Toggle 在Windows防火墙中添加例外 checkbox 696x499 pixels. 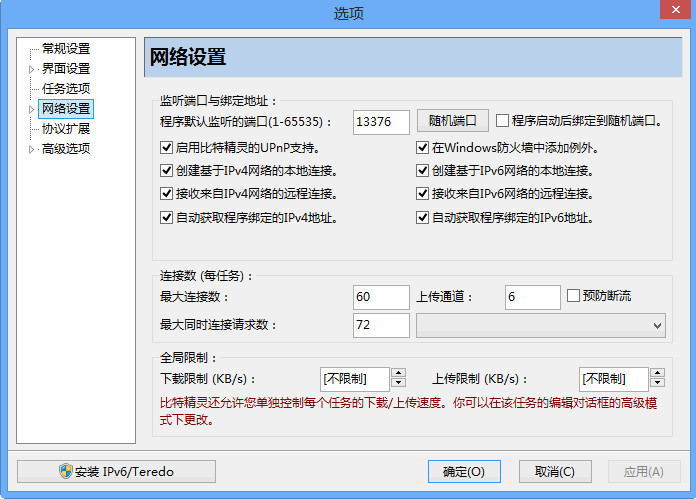(x=422, y=147)
